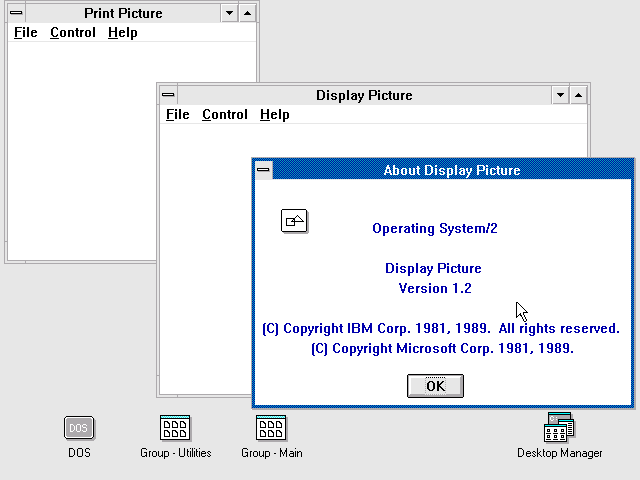Click "Display Picture" text in dialog body
The image size is (640, 480).
pyautogui.click(x=433, y=269)
